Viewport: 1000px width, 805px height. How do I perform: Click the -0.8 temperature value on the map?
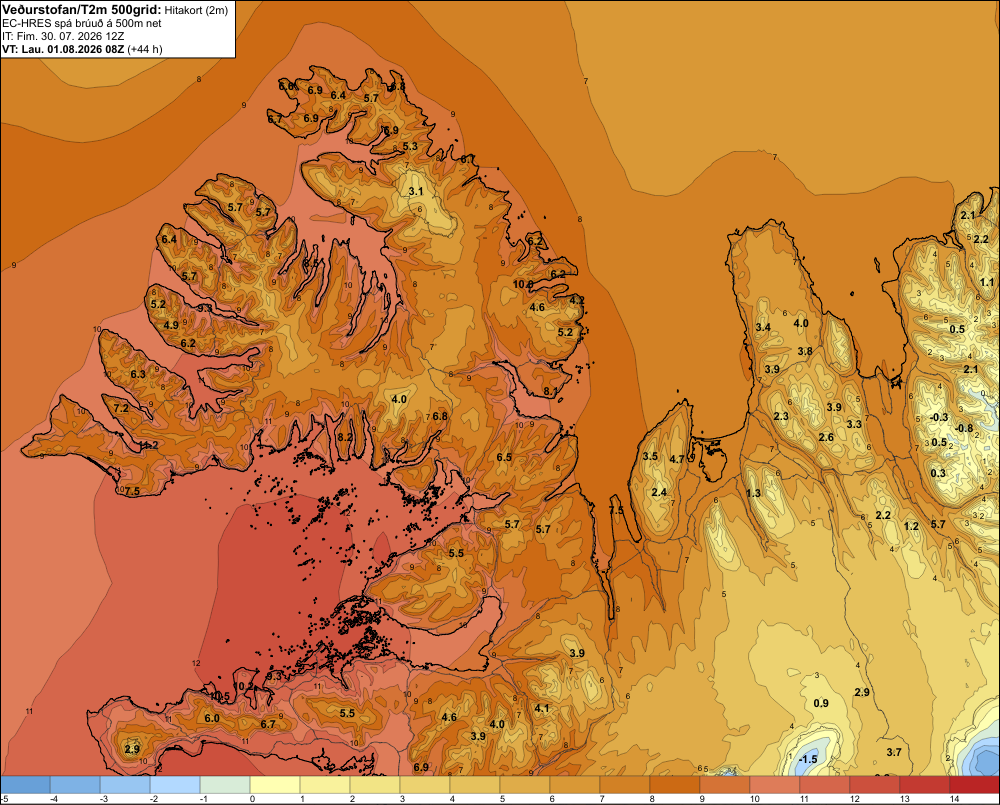coord(963,428)
